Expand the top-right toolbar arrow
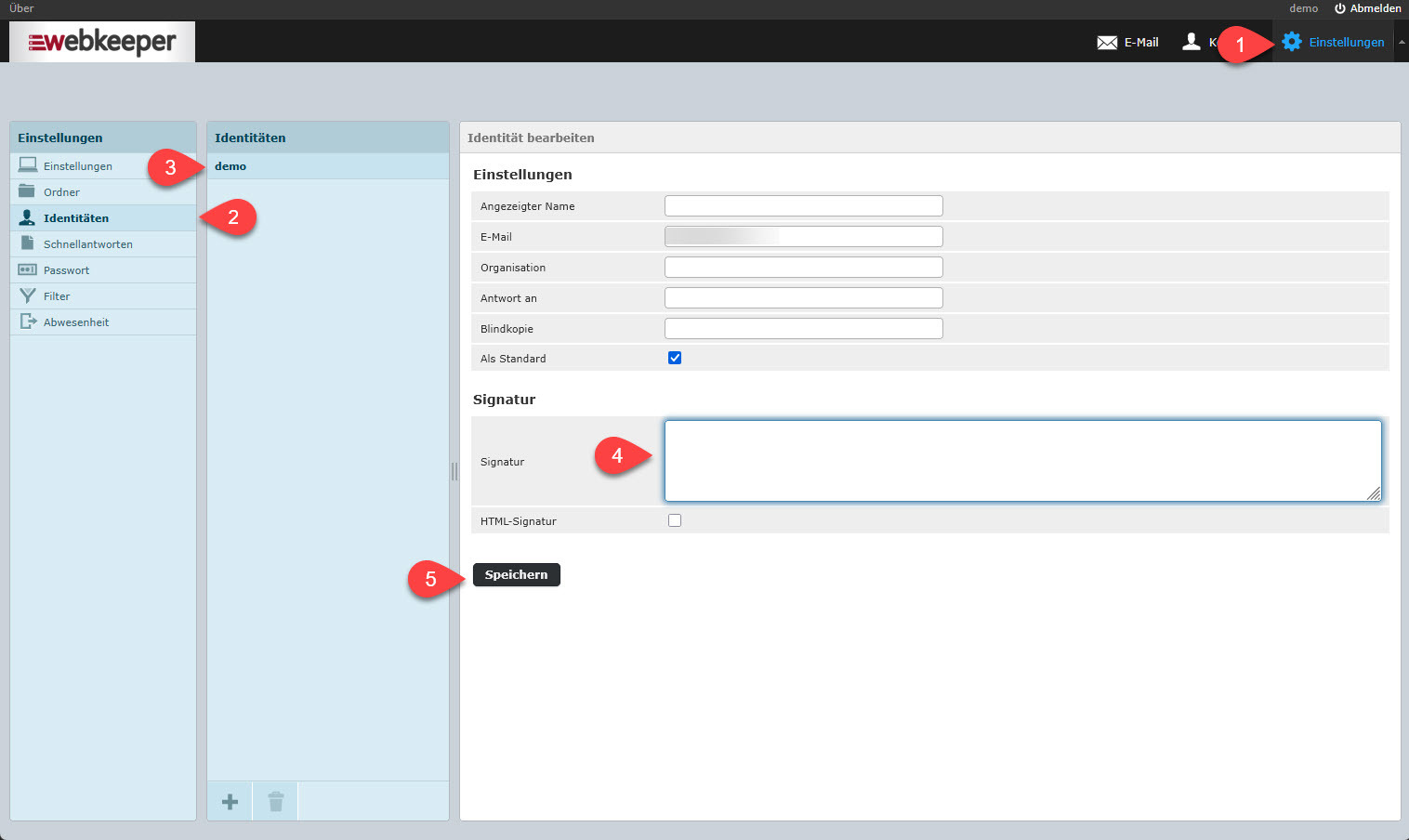Image resolution: width=1409 pixels, height=840 pixels. [x=1402, y=42]
